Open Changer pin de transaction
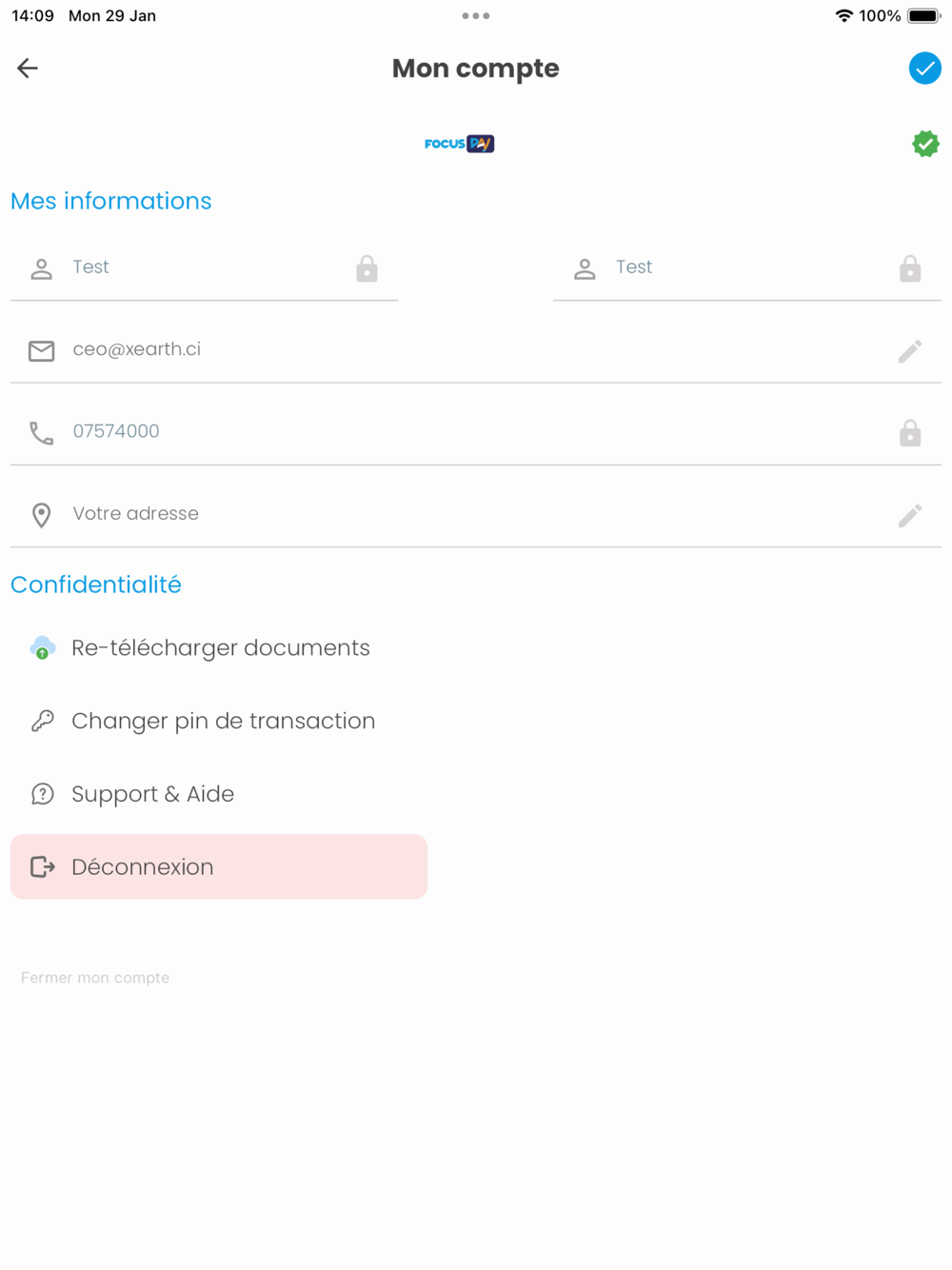Image resolution: width=952 pixels, height=1270 pixels. [x=223, y=721]
